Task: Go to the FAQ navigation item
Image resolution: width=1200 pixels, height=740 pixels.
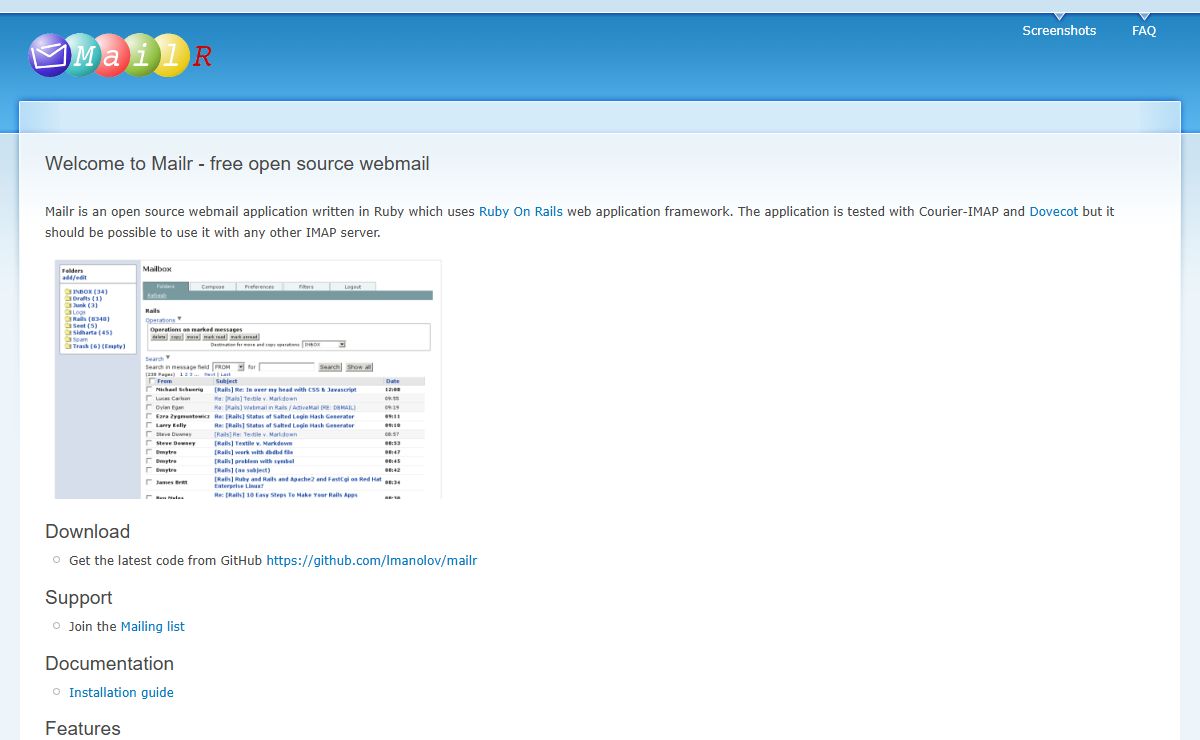Action: 1144,31
